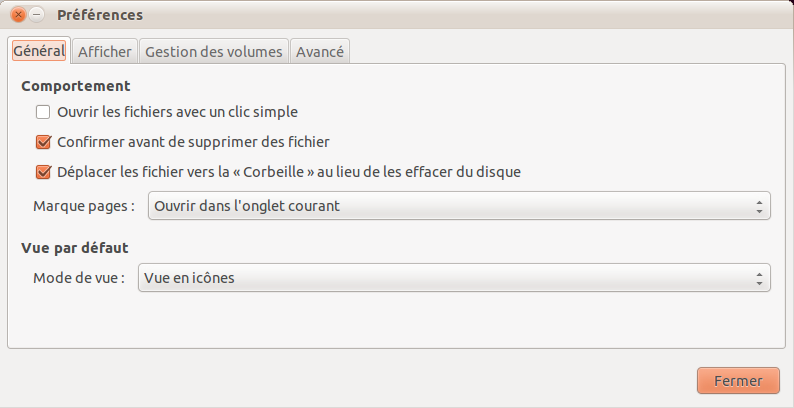Image resolution: width=794 pixels, height=408 pixels.
Task: Open the Marque pages dropdown
Action: pos(459,206)
